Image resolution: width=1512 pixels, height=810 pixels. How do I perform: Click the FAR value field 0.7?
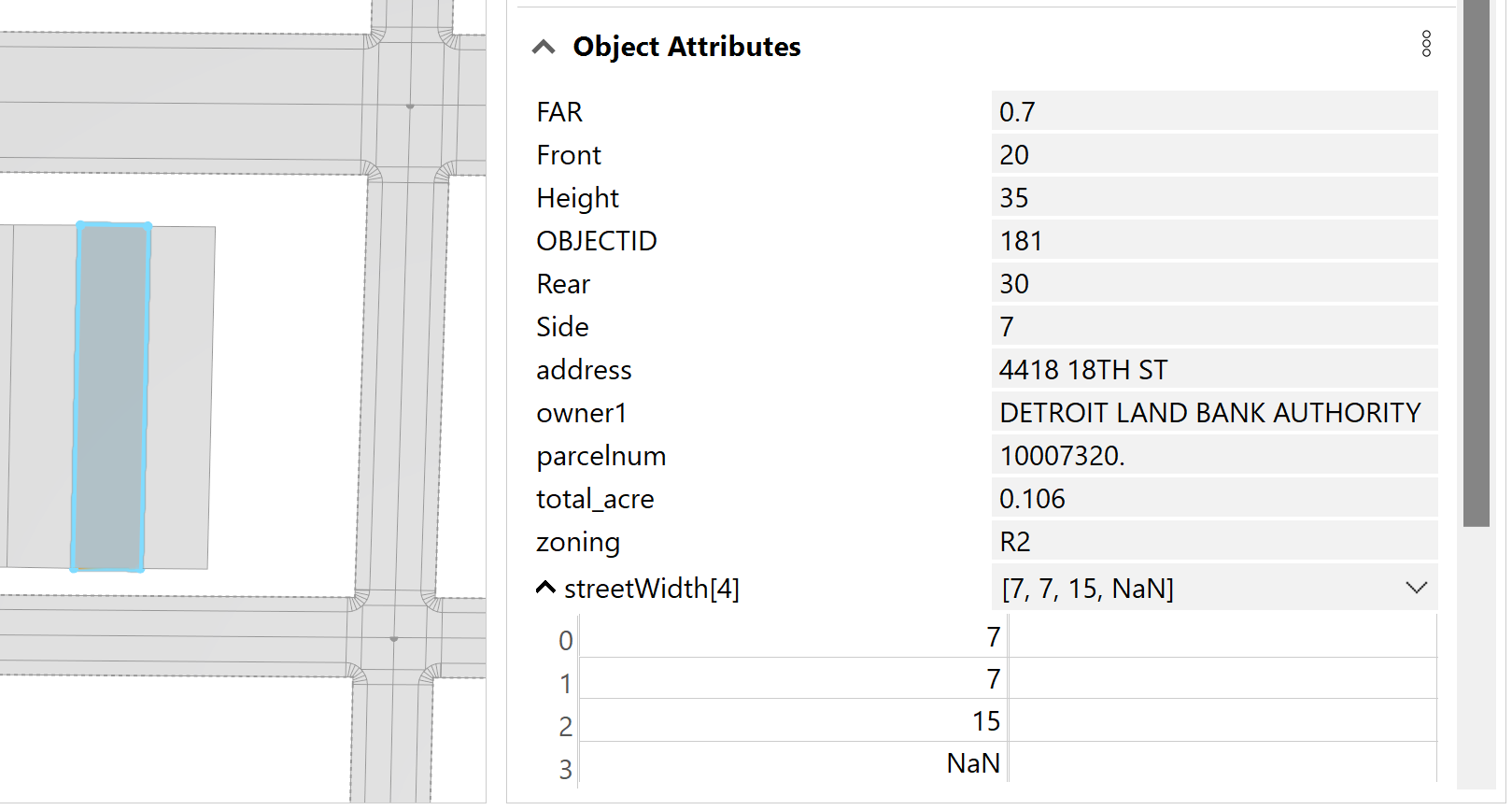1213,112
